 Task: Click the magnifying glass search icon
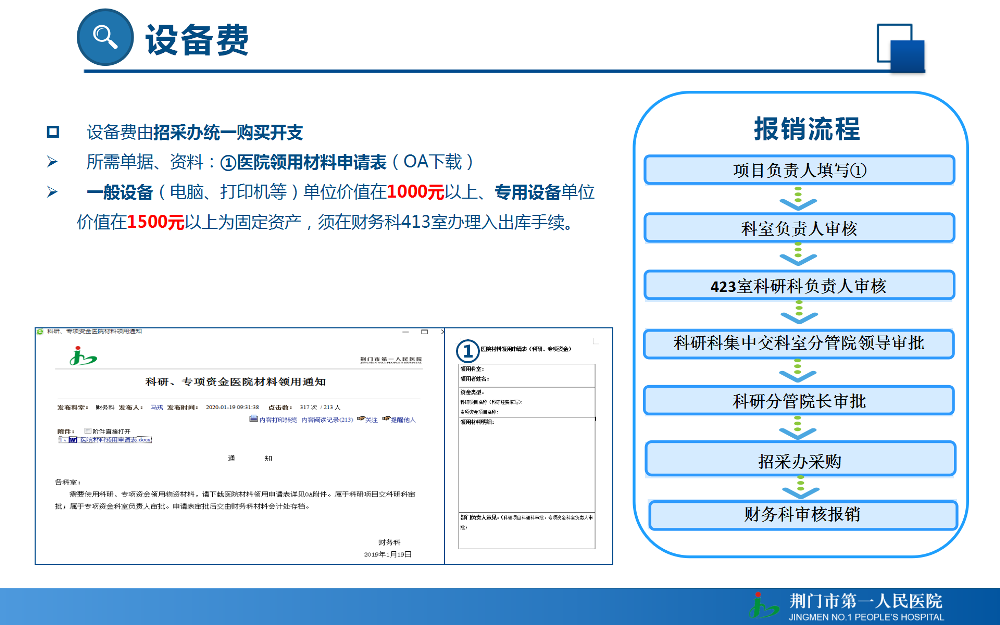pos(104,36)
